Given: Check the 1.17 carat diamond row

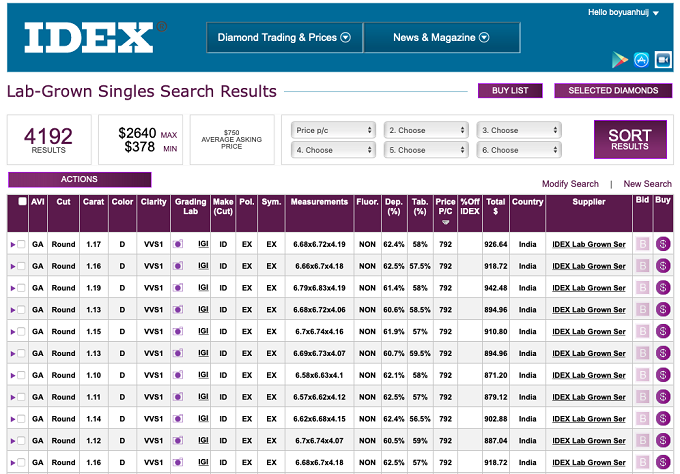Looking at the screenshot, I should pos(21,244).
